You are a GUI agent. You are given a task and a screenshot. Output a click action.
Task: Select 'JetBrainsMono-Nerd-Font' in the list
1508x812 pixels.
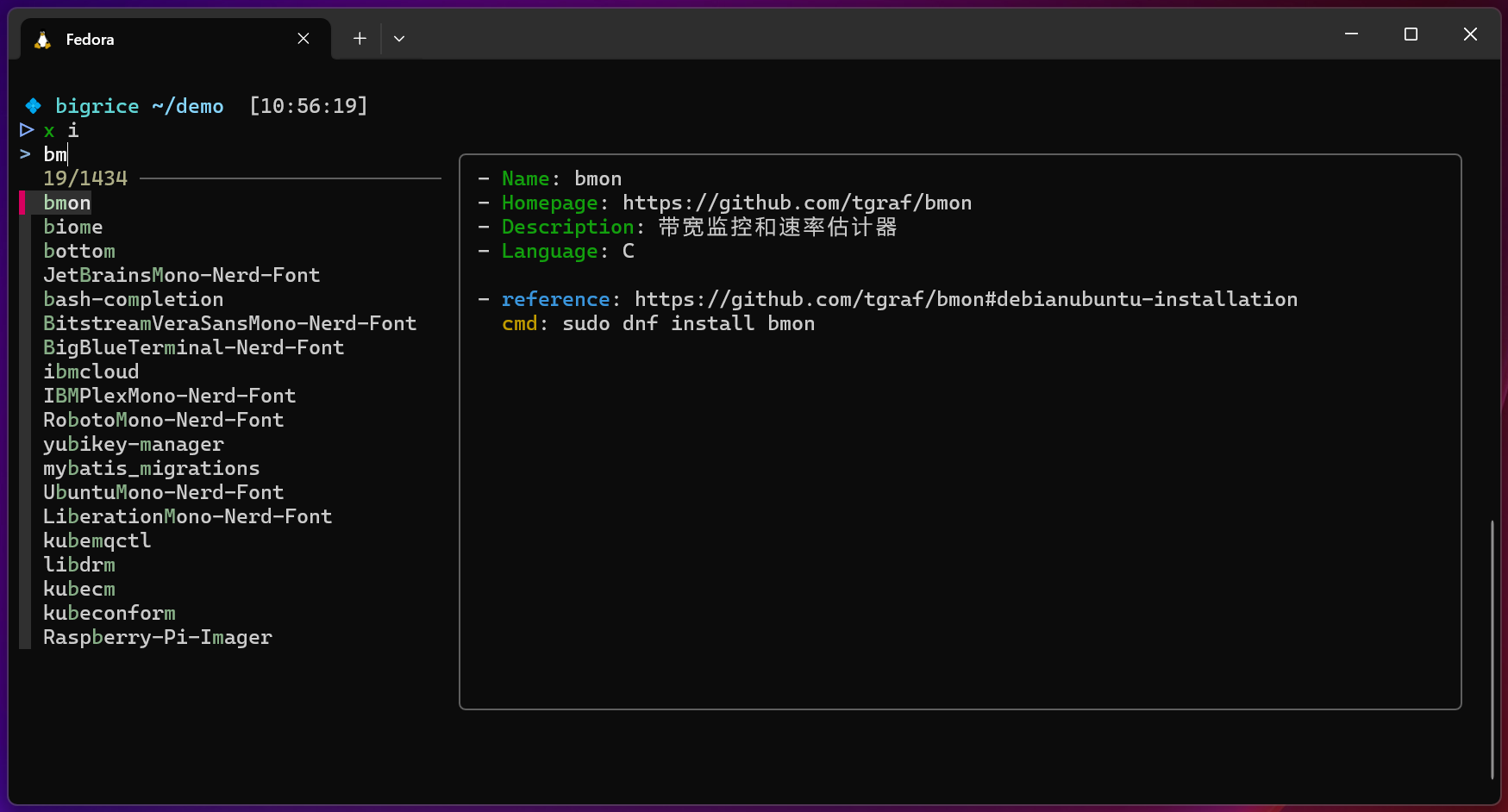click(181, 275)
